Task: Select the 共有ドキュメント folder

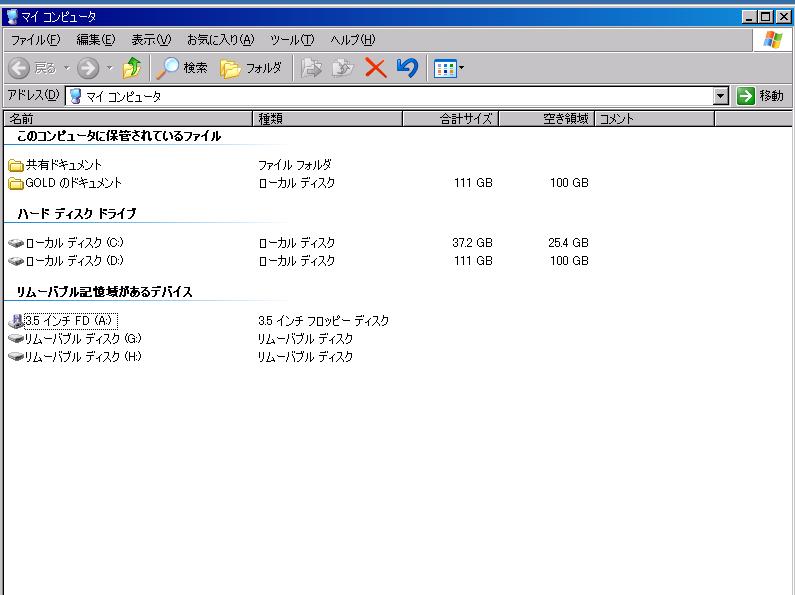Action: tap(64, 165)
